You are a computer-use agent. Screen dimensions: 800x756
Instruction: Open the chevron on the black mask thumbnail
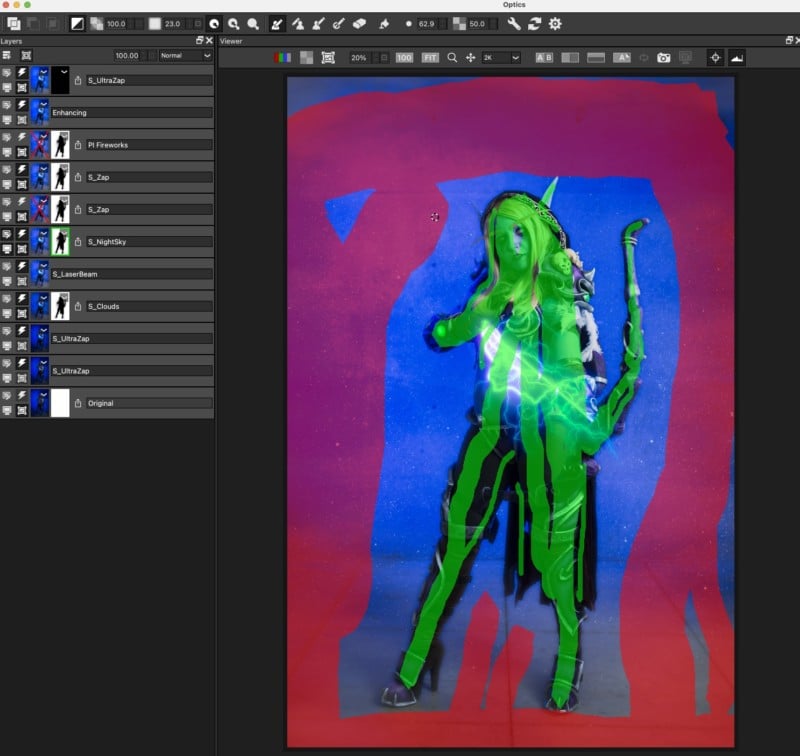64,72
